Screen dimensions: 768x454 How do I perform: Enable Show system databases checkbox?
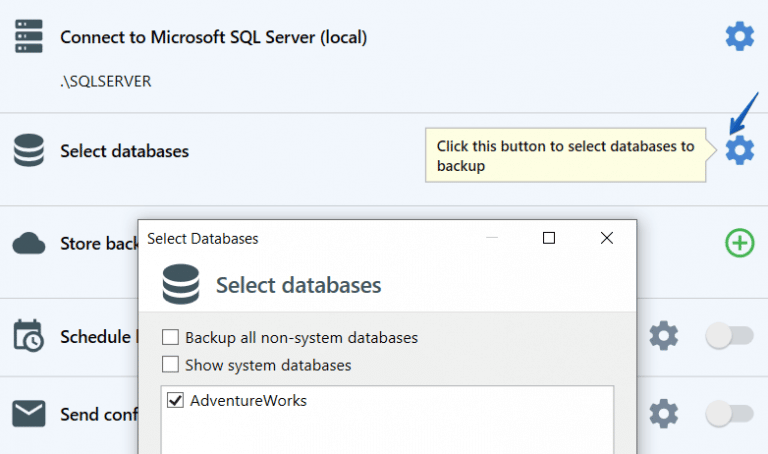click(x=171, y=365)
